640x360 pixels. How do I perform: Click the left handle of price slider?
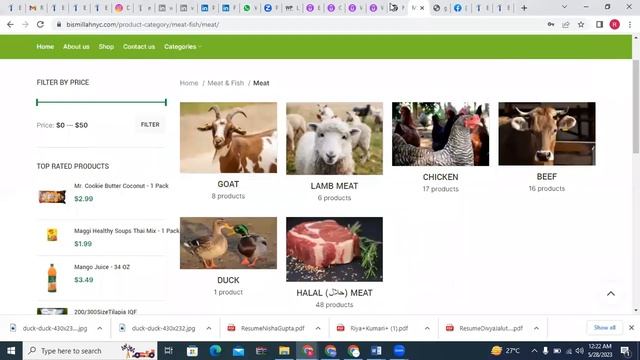coord(37,102)
